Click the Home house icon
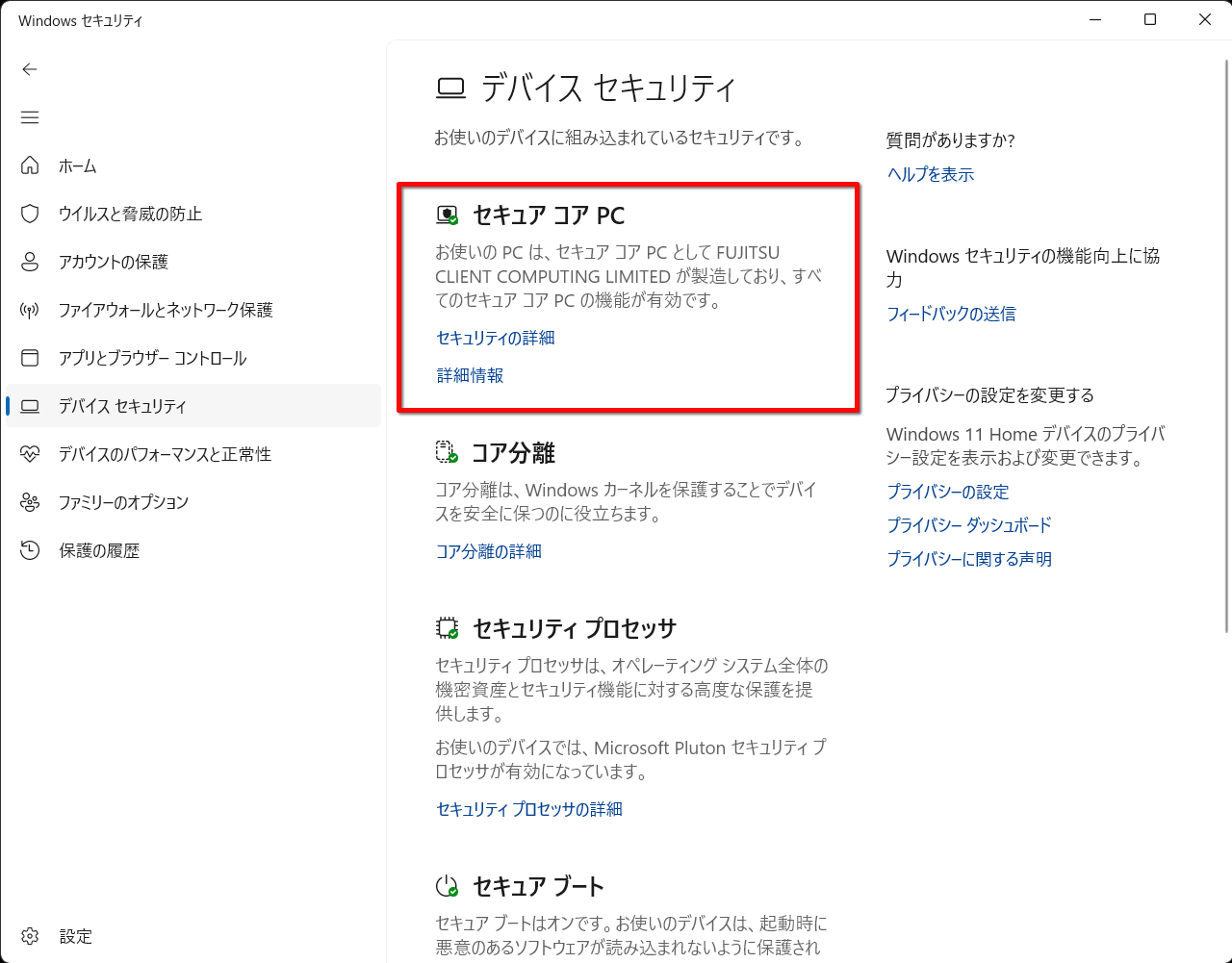The height and width of the screenshot is (963, 1232). tap(30, 165)
